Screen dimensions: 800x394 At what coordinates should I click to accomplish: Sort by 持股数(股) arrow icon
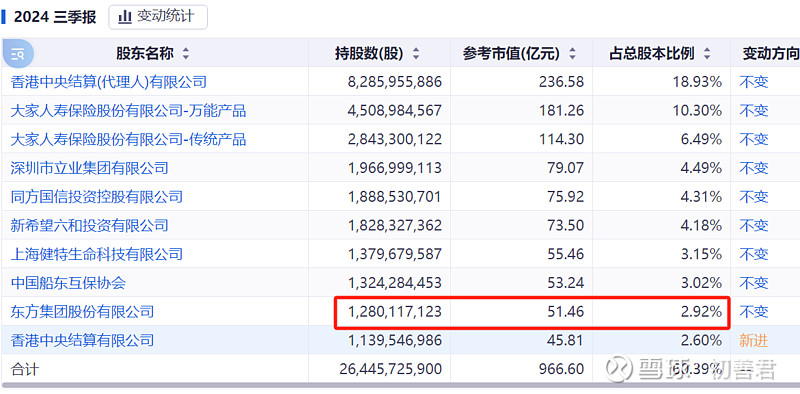(x=416, y=54)
